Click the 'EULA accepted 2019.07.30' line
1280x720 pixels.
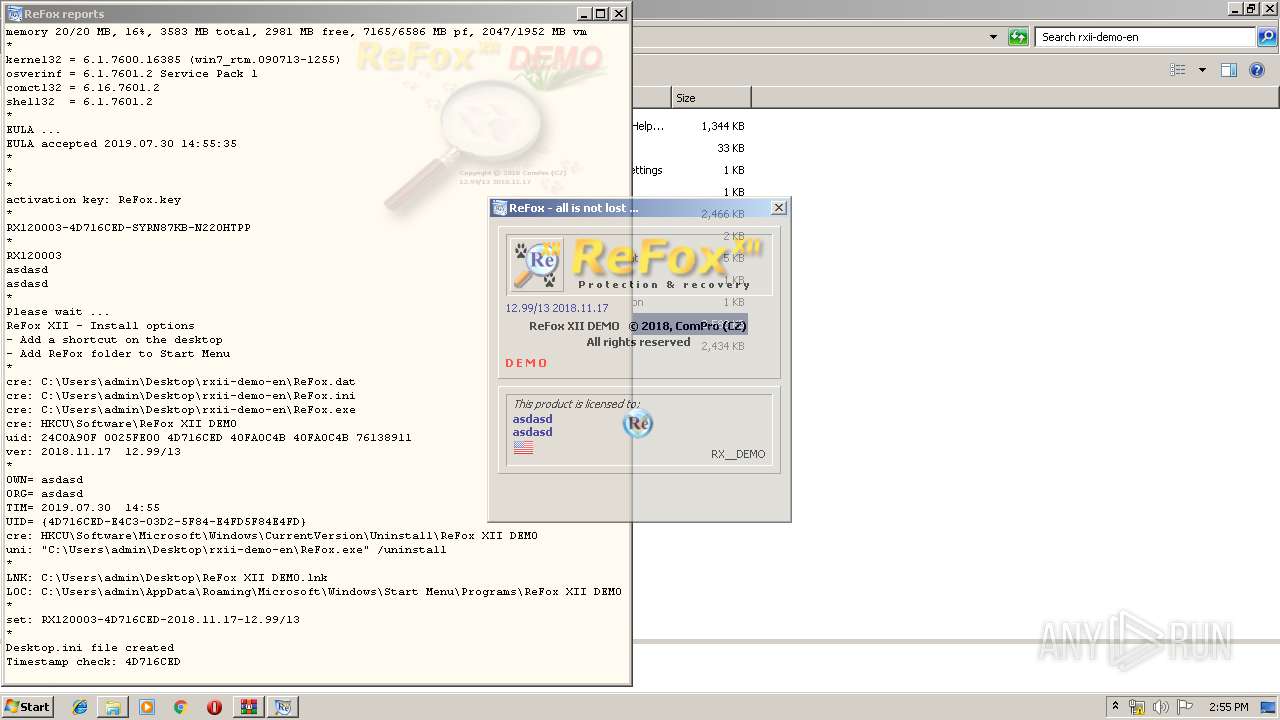[x=121, y=143]
